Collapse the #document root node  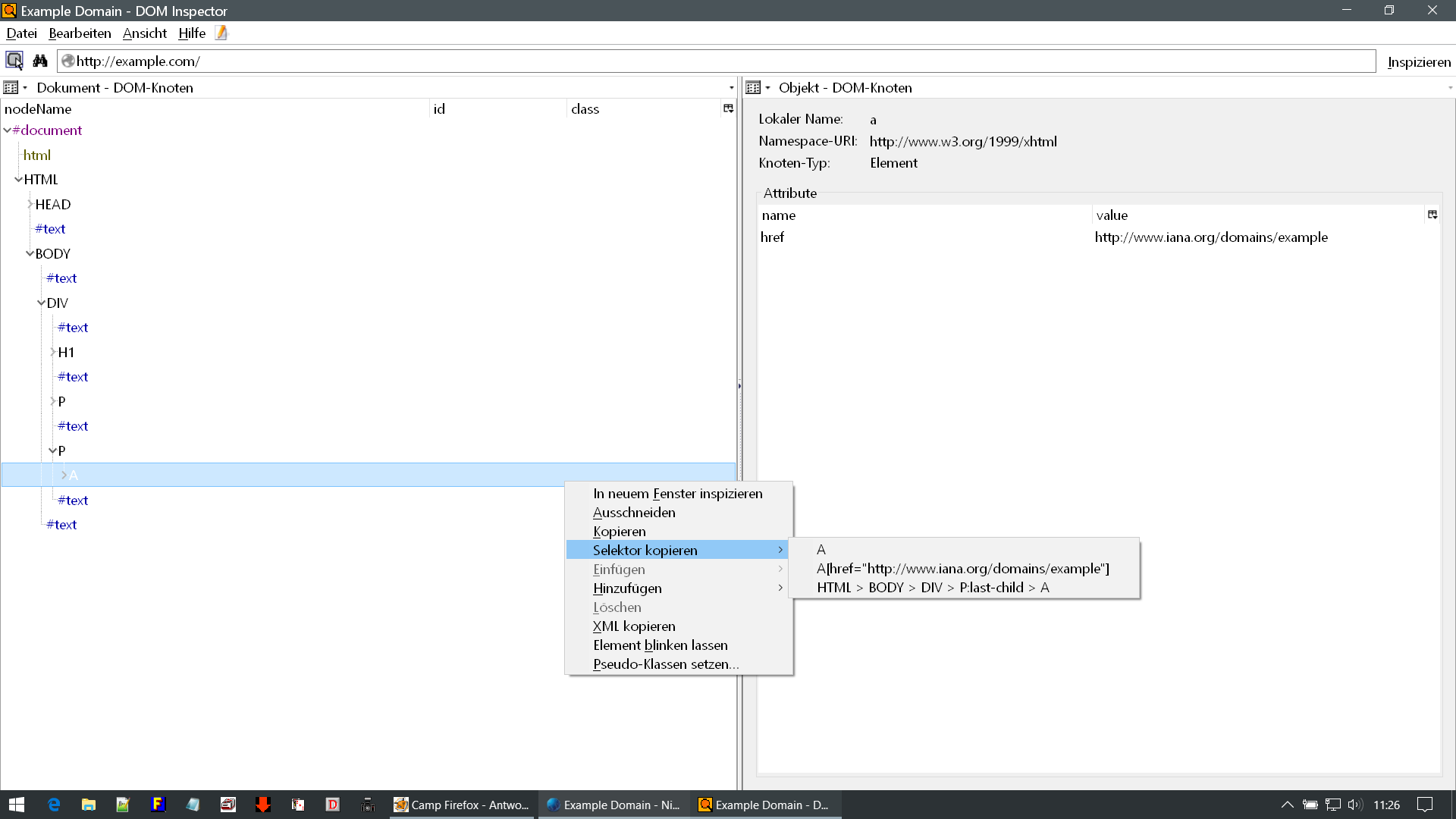point(7,130)
